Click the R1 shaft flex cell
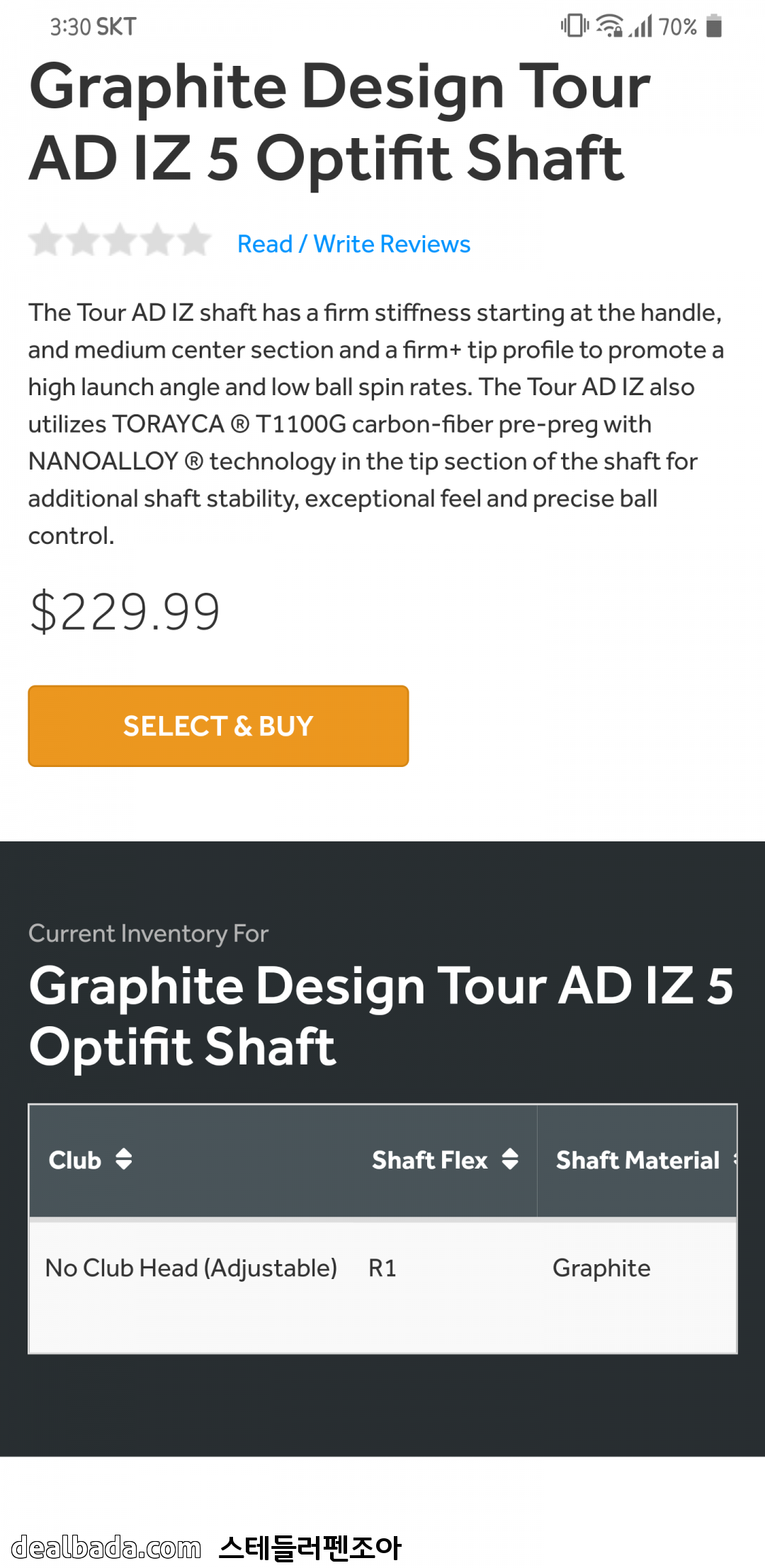Image resolution: width=765 pixels, height=1568 pixels. point(382,1268)
